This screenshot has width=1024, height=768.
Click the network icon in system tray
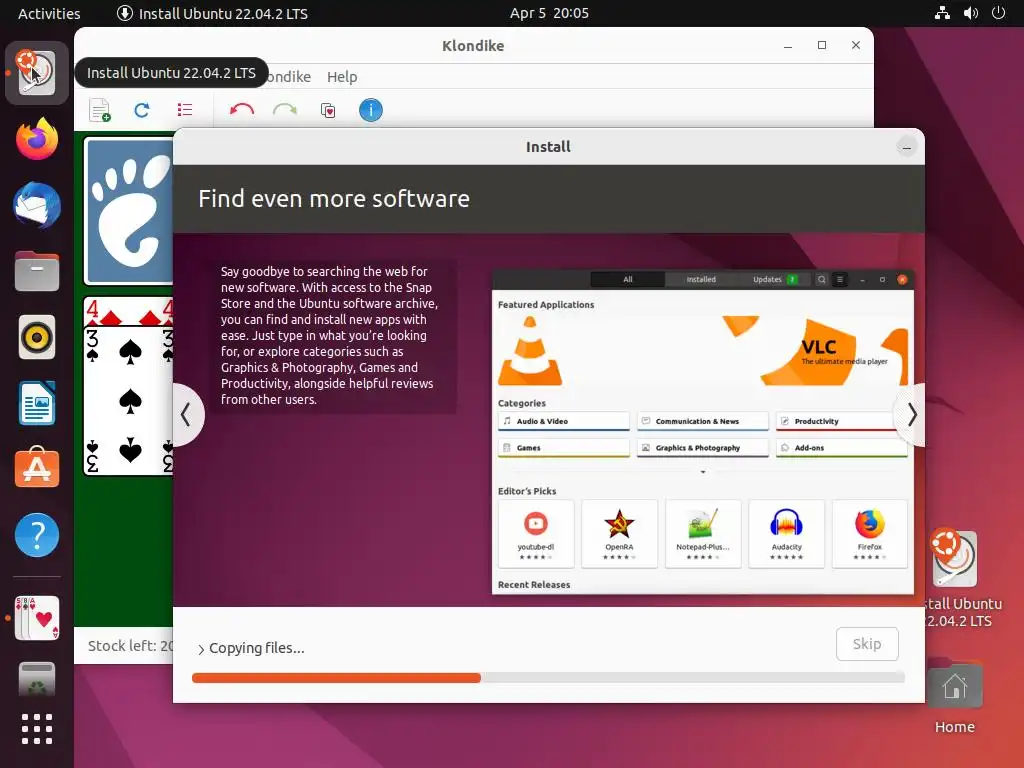coord(942,13)
